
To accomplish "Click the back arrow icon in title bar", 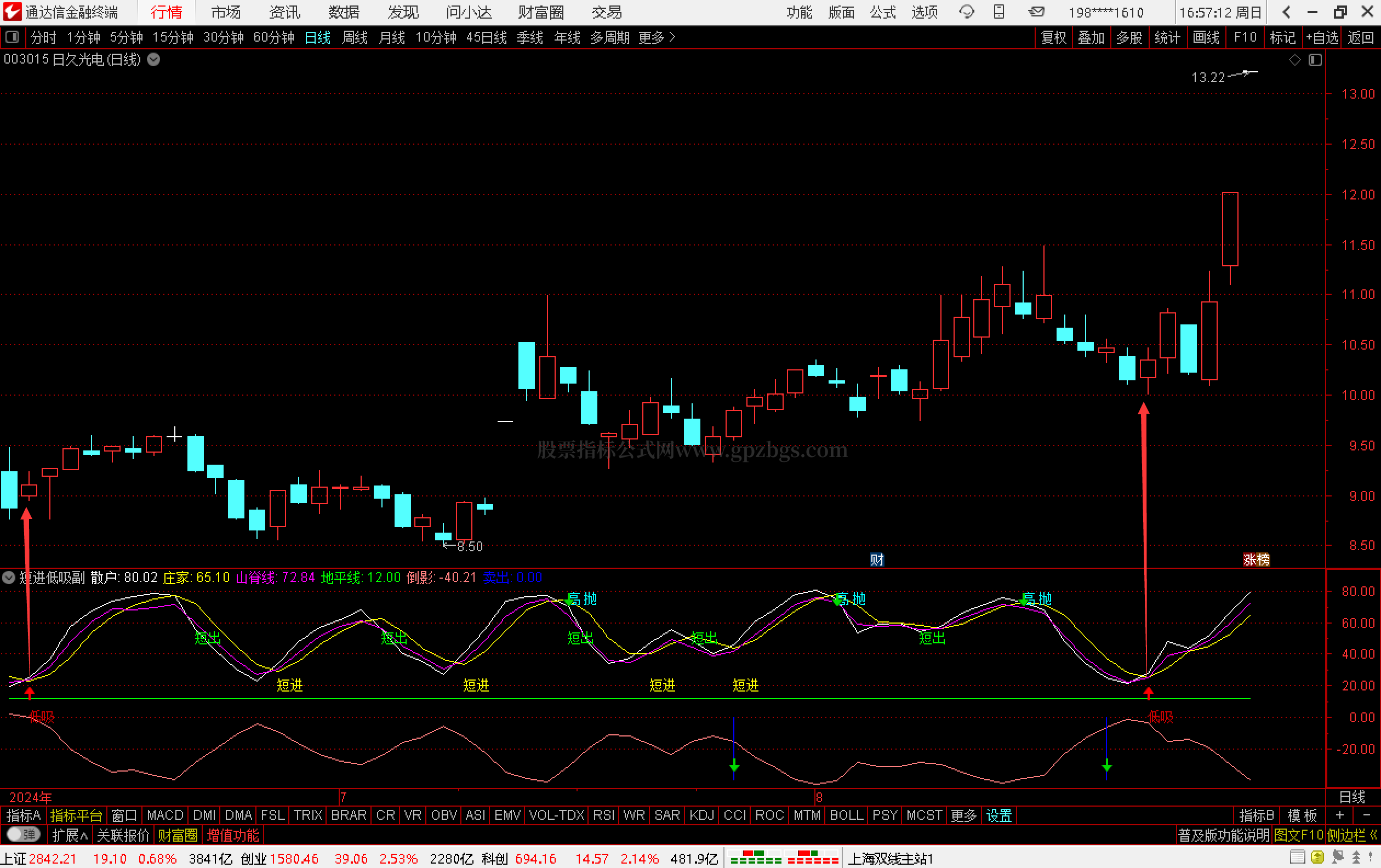I will point(1286,12).
